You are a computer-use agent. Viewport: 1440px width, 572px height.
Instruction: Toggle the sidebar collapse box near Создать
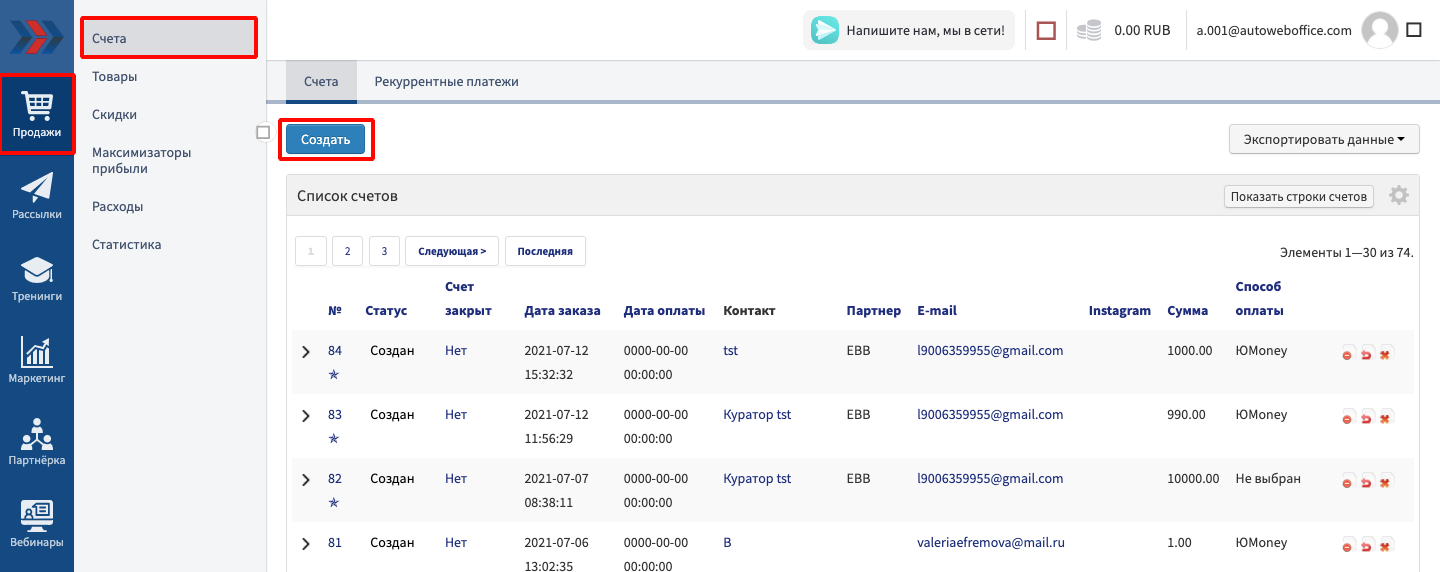[263, 132]
